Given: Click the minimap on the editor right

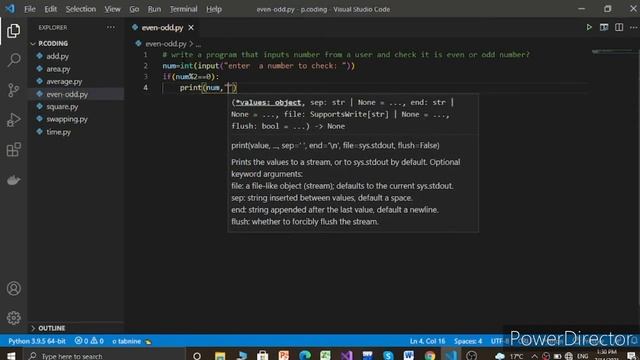Looking at the screenshot, I should 612,52.
